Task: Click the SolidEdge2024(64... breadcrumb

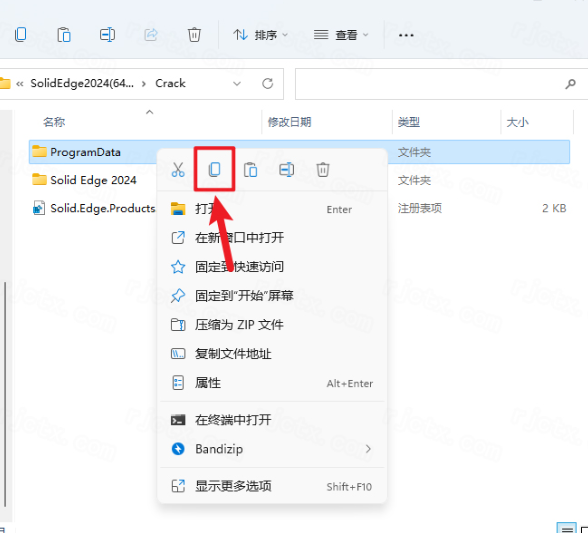Action: (82, 83)
